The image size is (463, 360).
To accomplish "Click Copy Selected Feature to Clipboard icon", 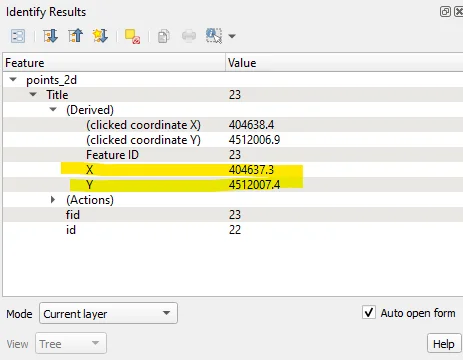I will [x=164, y=36].
